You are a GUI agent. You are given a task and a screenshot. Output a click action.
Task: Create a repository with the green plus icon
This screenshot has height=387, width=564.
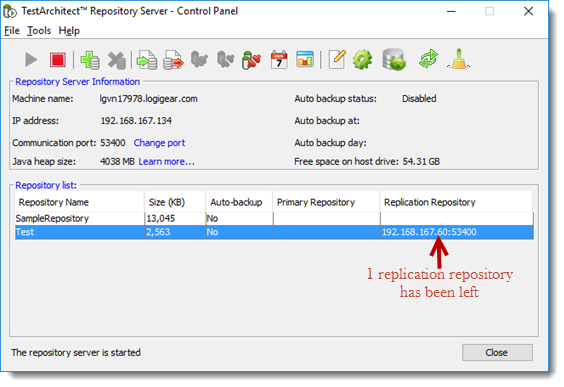coord(90,60)
